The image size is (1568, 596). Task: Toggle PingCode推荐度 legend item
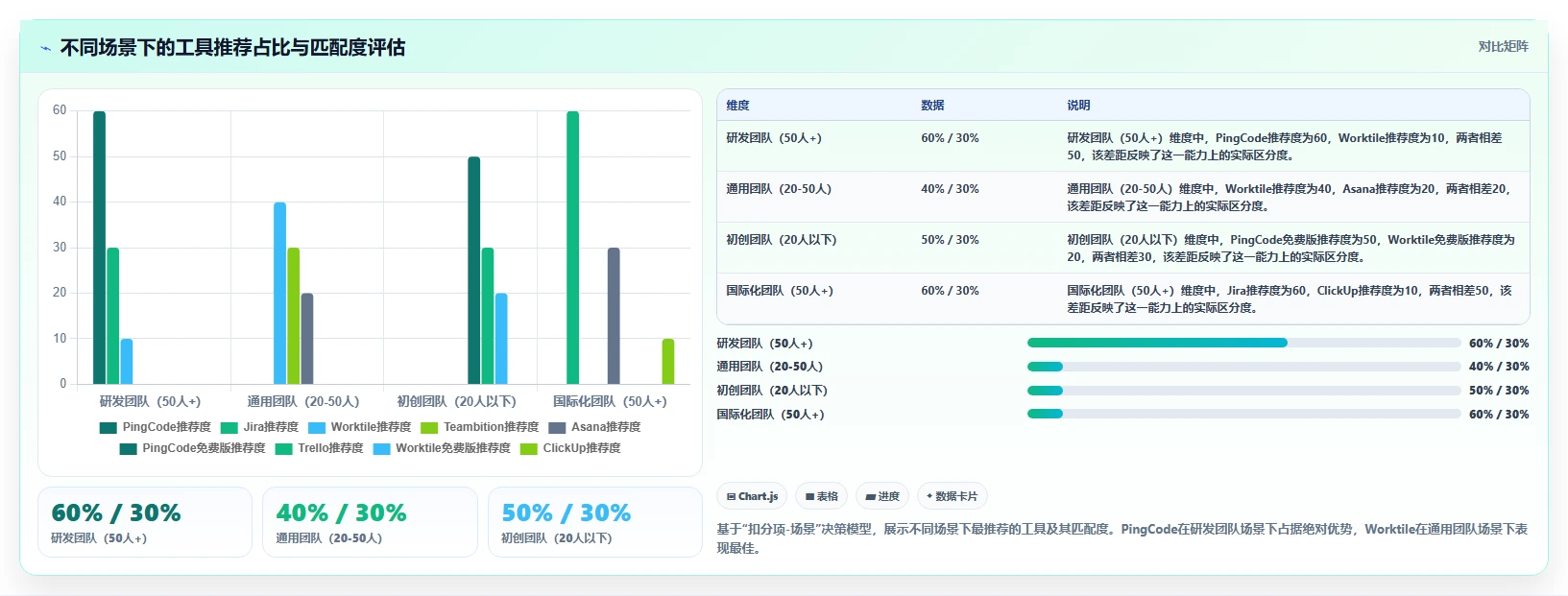point(155,427)
